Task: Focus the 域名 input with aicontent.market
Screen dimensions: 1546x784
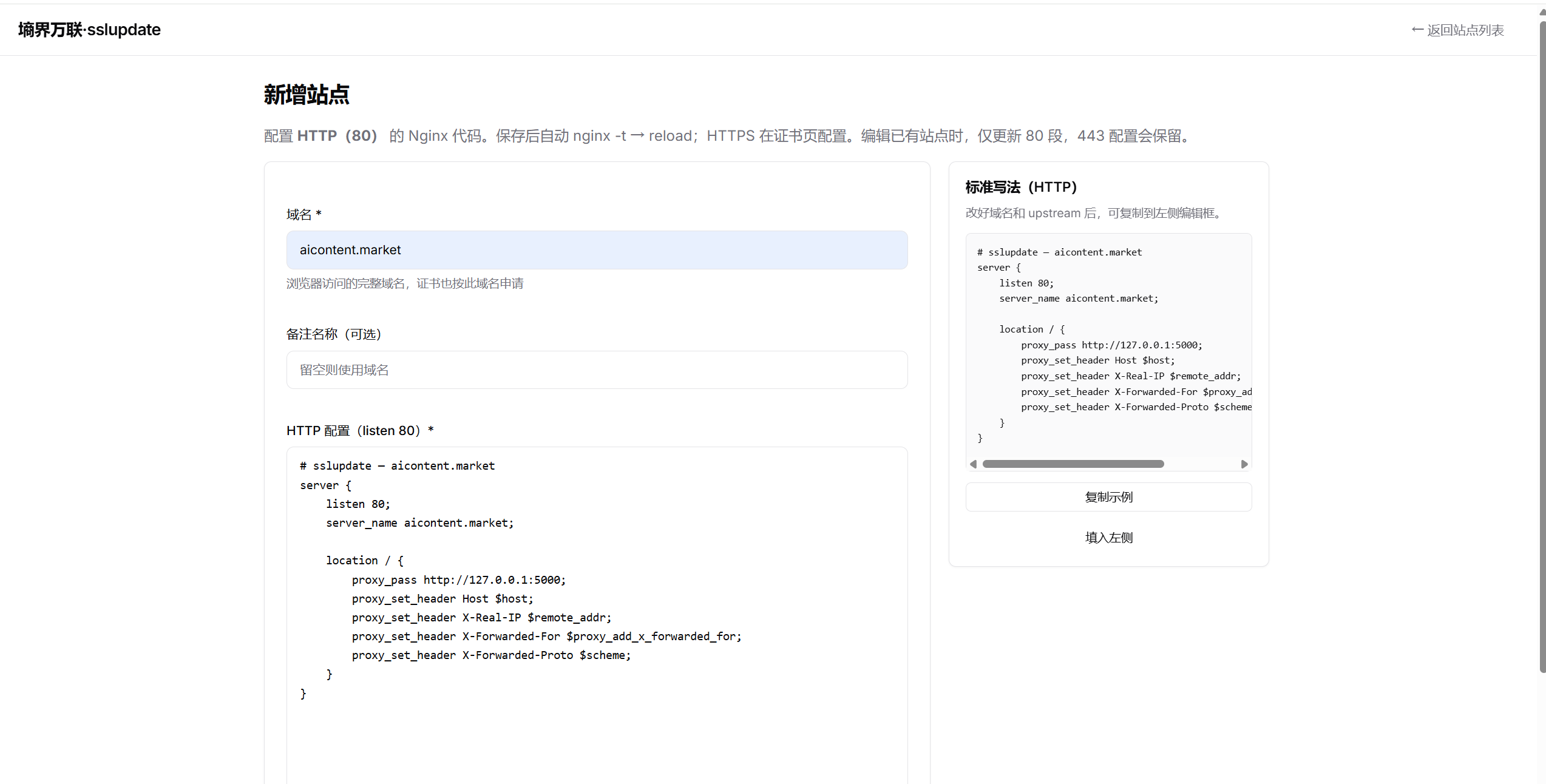Action: pyautogui.click(x=597, y=250)
